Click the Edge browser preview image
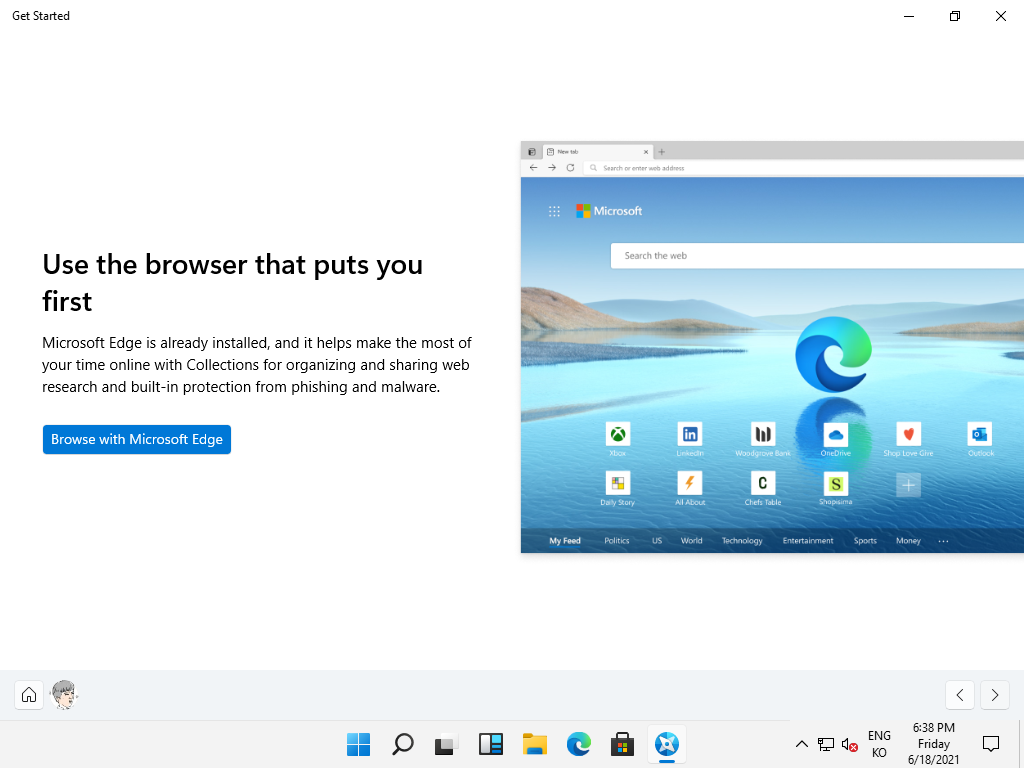Viewport: 1024px width, 768px height. (772, 347)
